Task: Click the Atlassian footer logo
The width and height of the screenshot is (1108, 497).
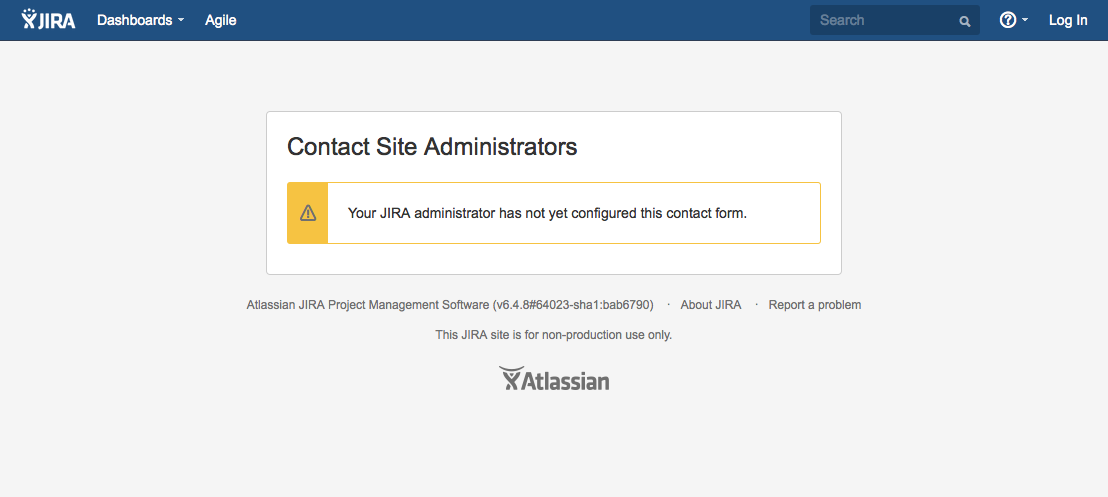Action: click(x=555, y=379)
